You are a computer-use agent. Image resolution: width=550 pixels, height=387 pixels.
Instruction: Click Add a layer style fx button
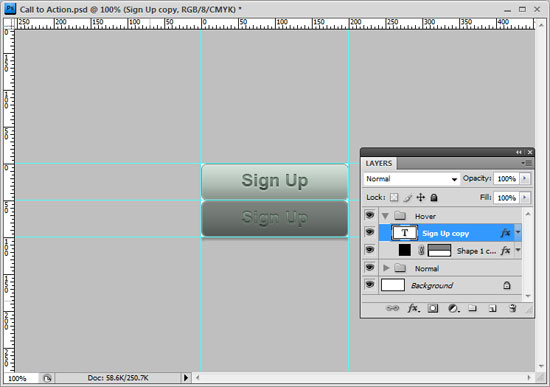(414, 308)
